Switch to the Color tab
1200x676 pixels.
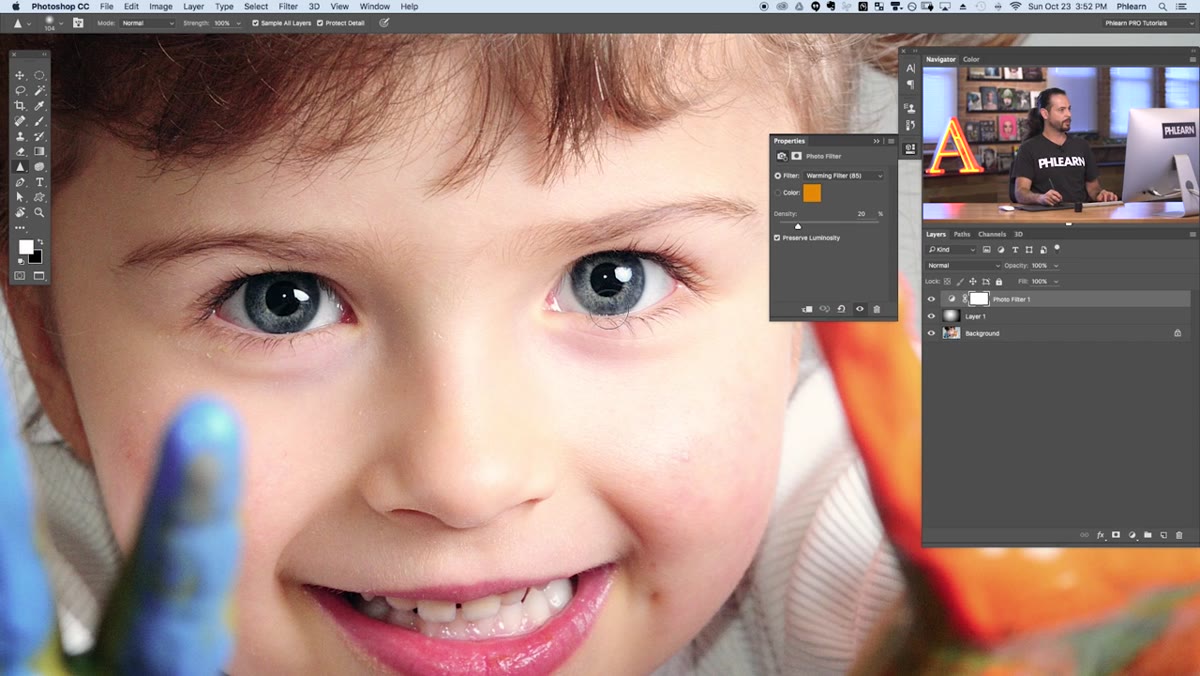[x=971, y=59]
